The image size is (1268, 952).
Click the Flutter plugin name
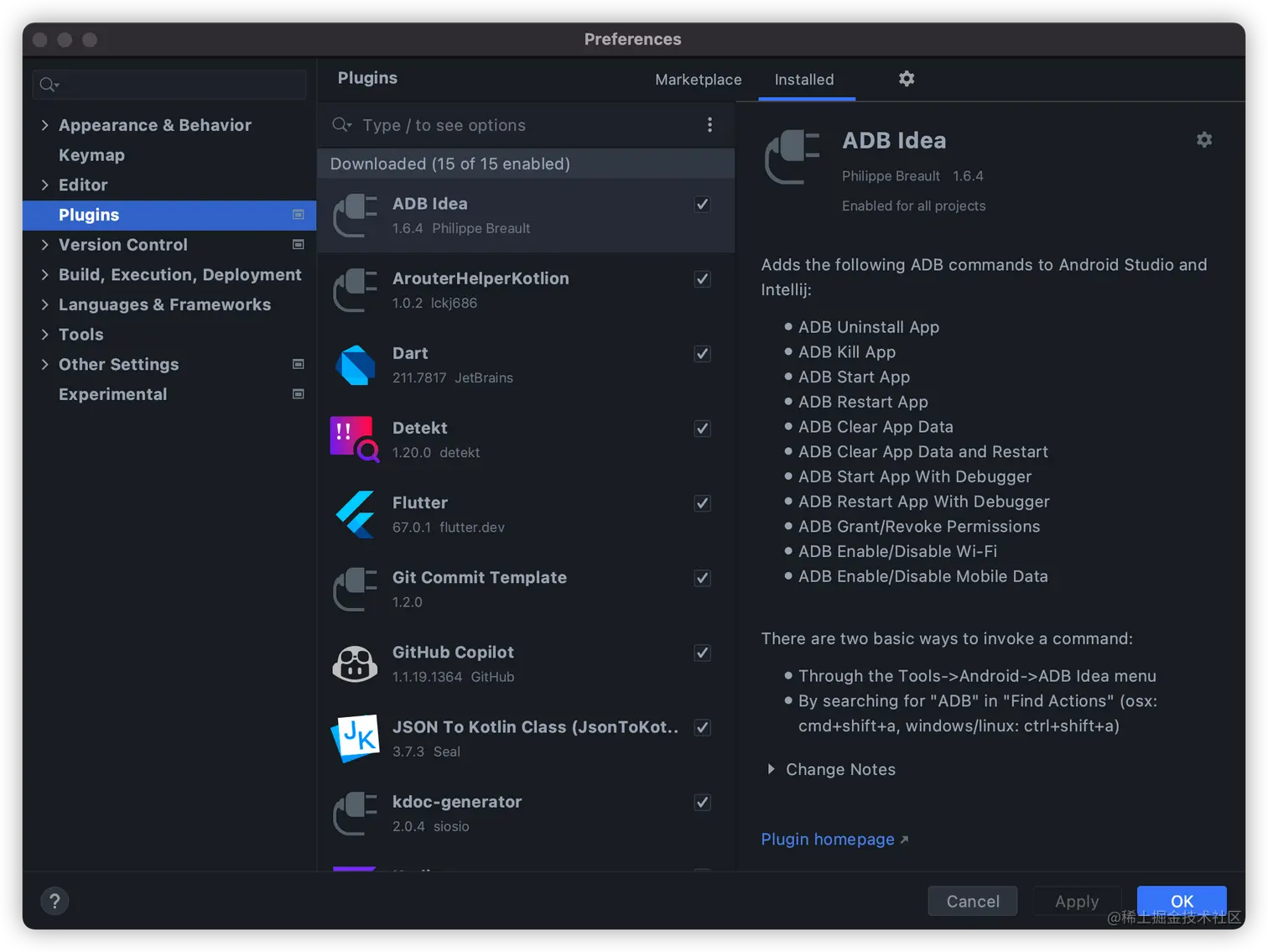[420, 502]
